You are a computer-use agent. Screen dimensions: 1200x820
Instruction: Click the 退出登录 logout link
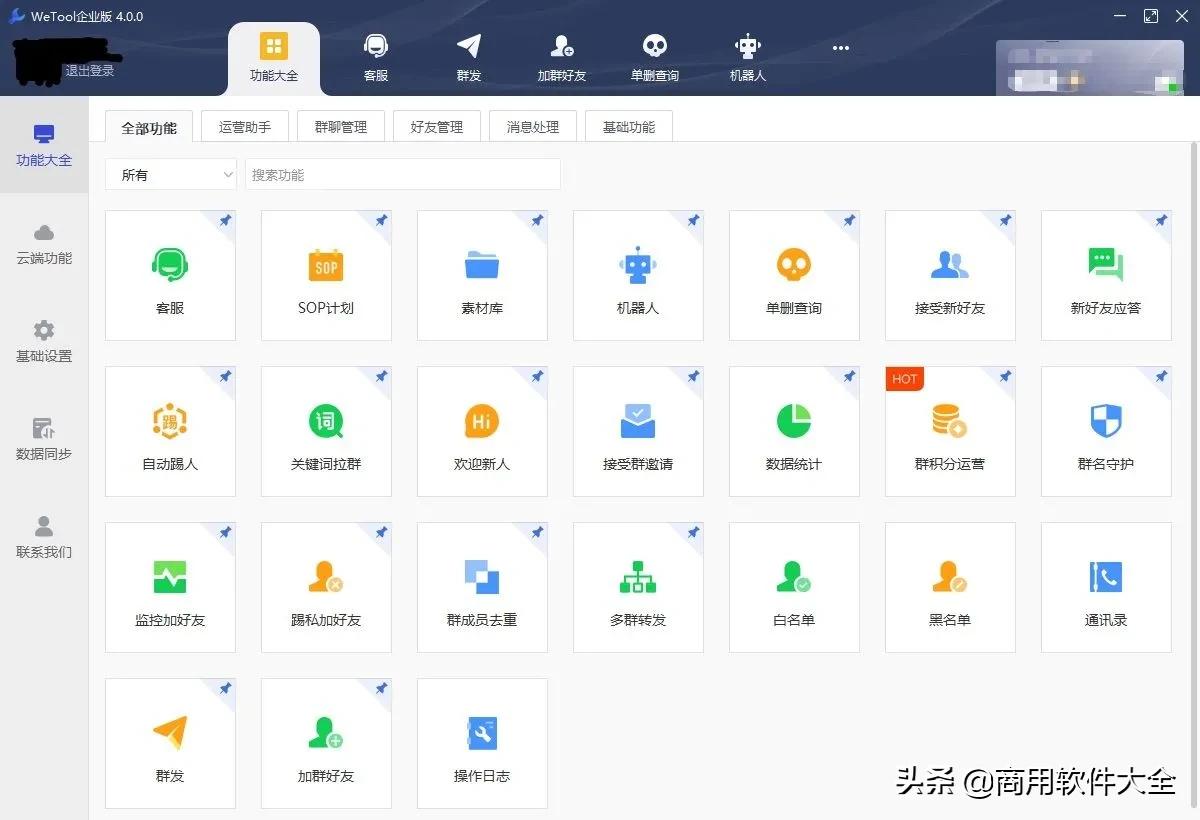tap(88, 71)
